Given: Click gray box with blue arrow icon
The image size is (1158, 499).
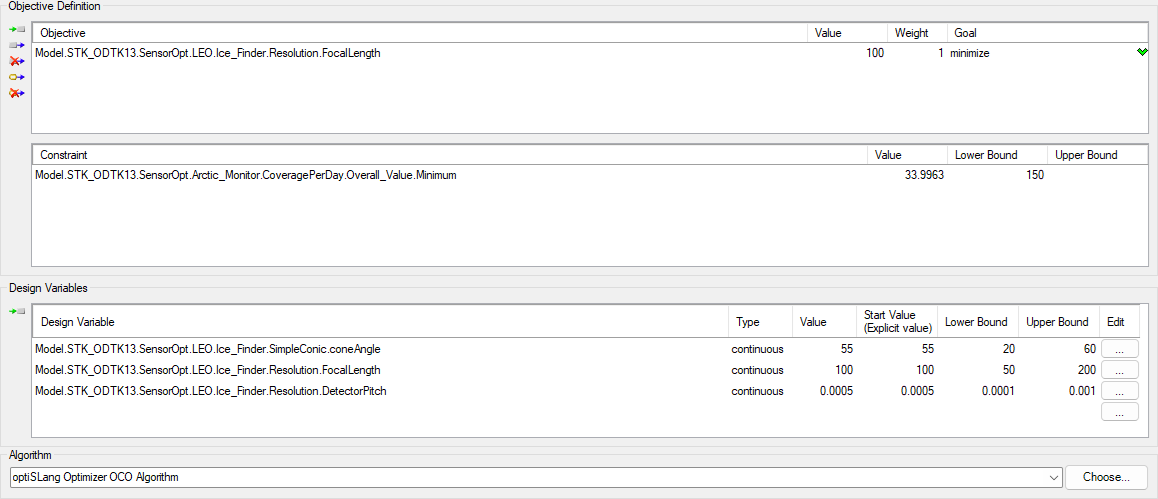Looking at the screenshot, I should pyautogui.click(x=16, y=45).
